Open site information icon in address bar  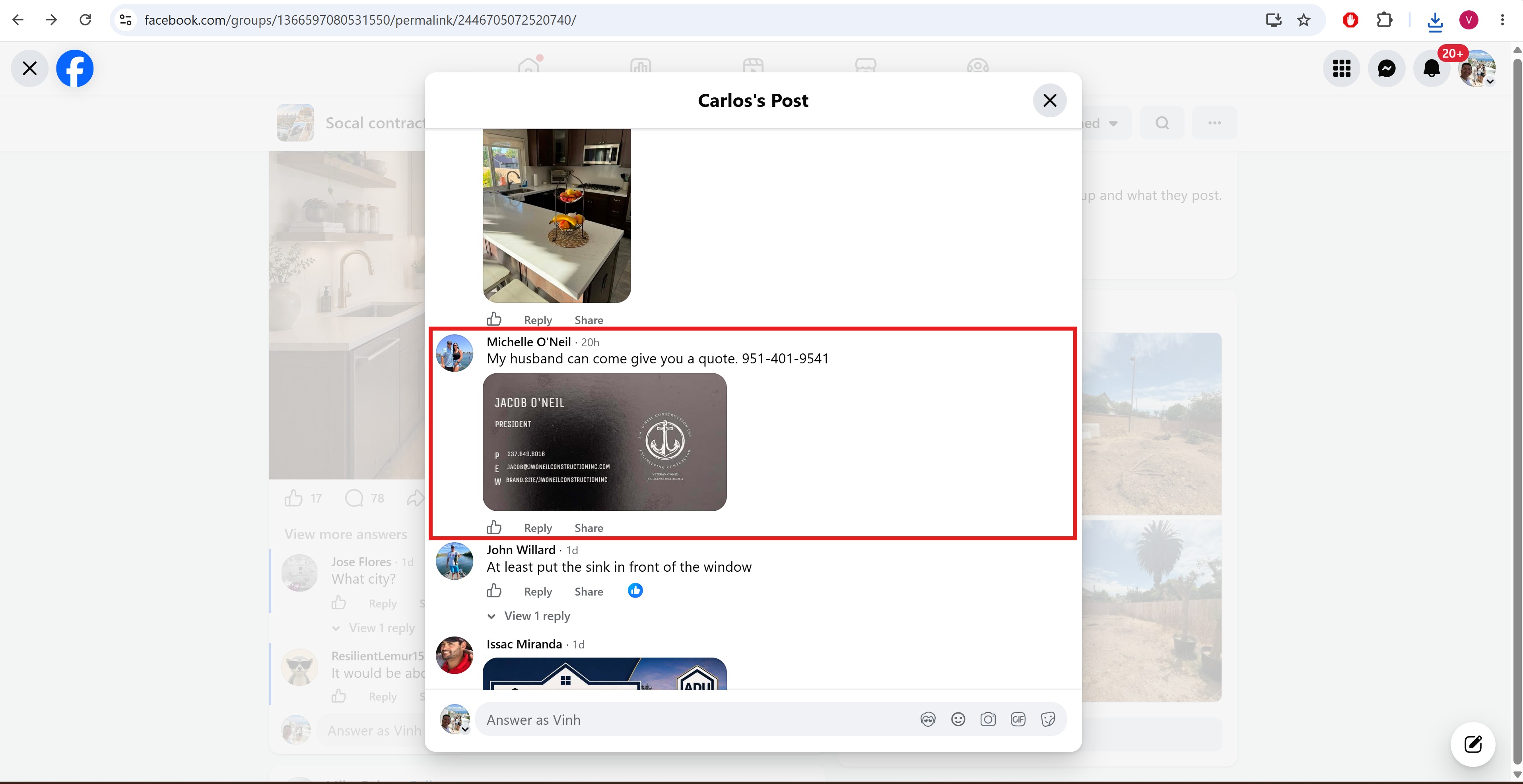point(125,20)
